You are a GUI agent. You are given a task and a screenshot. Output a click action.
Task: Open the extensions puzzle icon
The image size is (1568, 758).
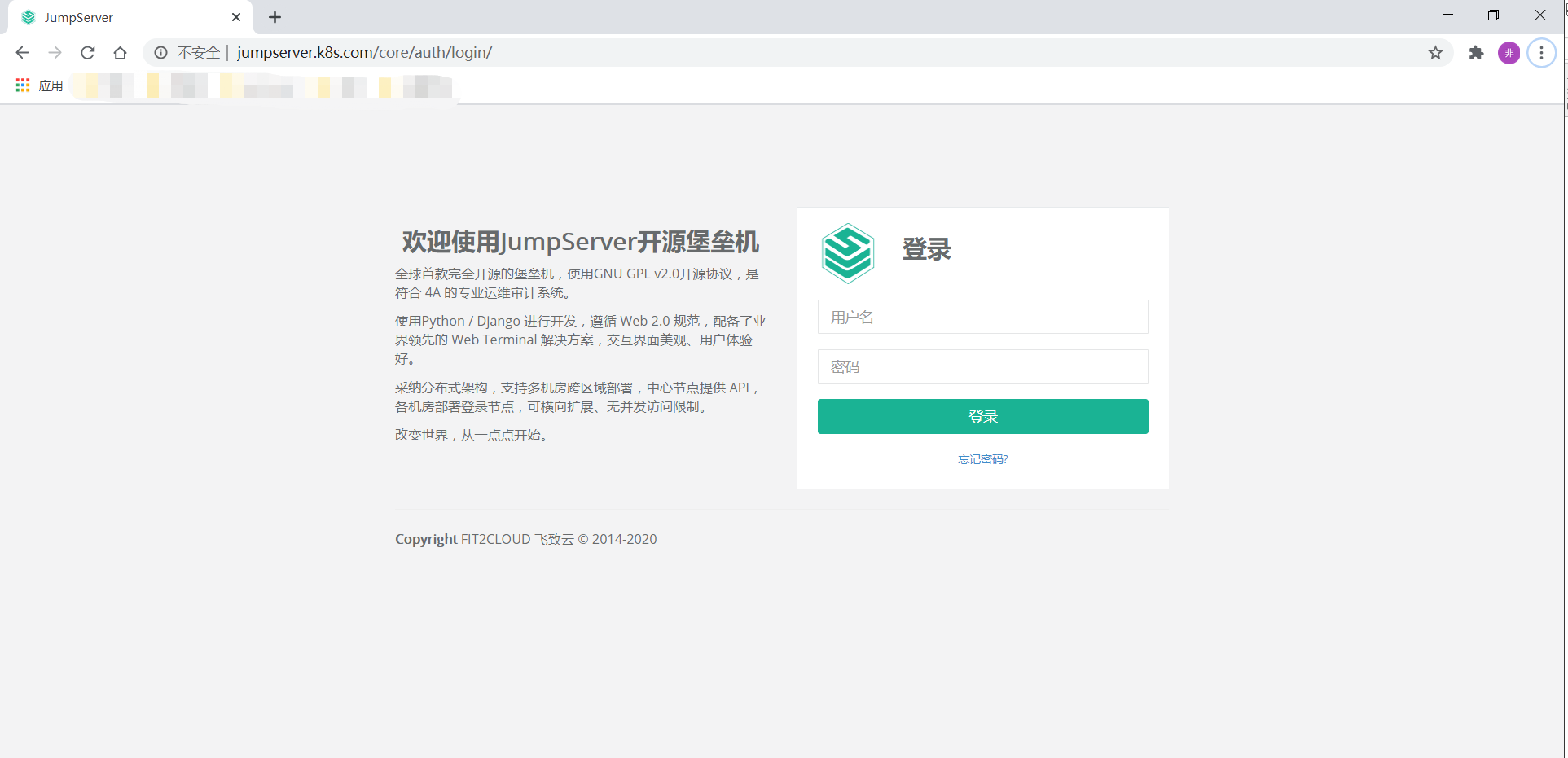[1476, 53]
